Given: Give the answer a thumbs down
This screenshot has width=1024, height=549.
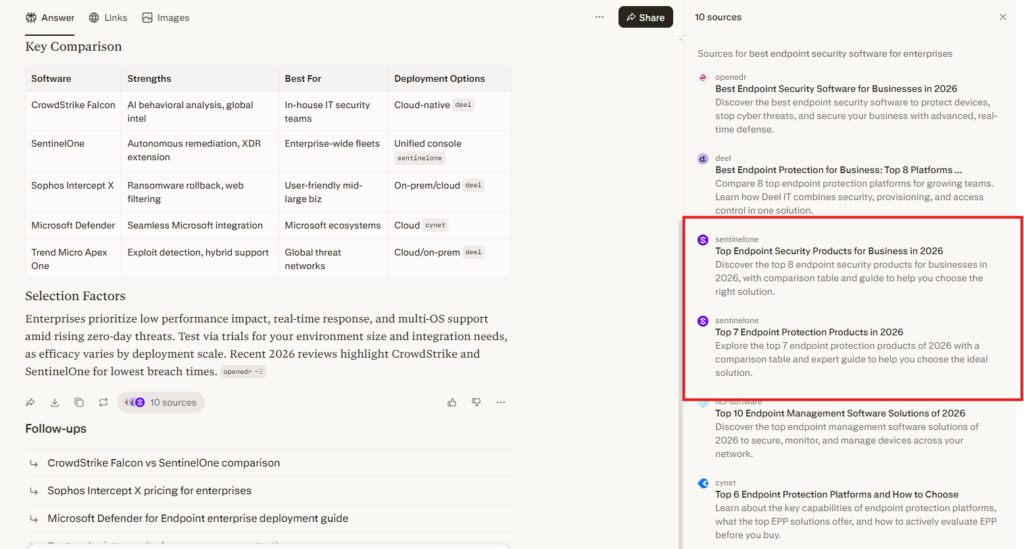Looking at the screenshot, I should point(476,402).
